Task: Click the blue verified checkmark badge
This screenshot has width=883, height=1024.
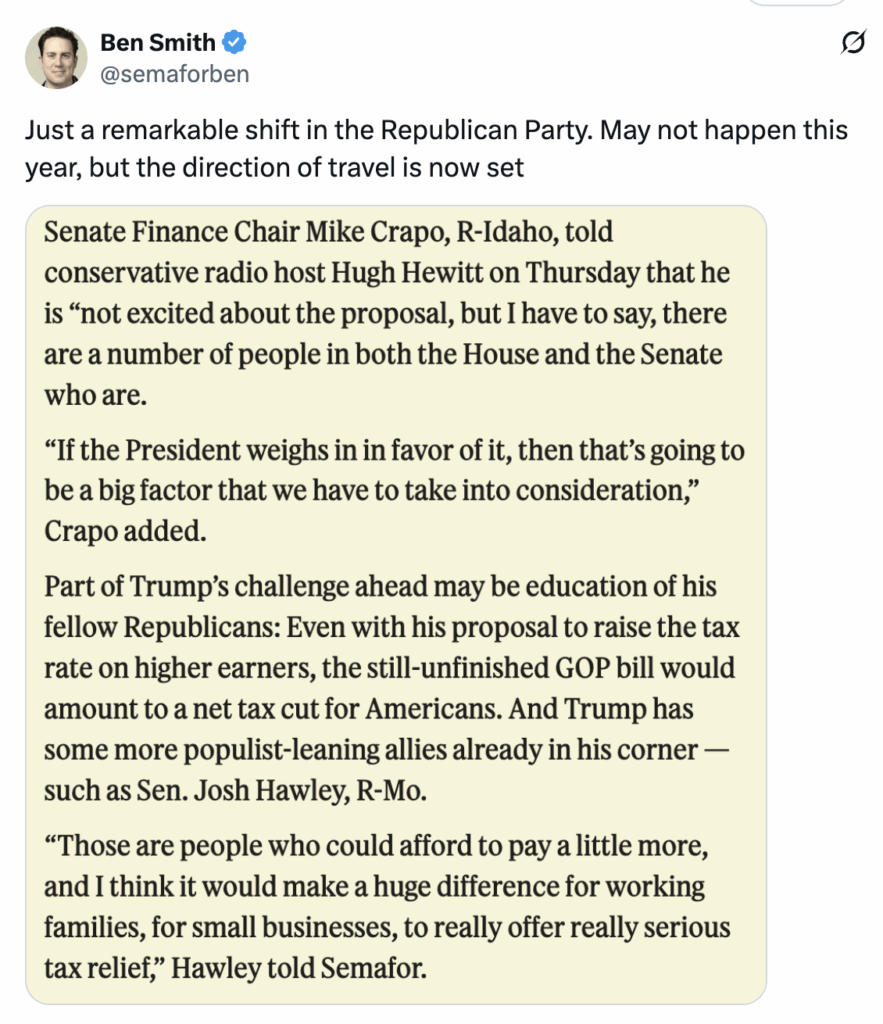Action: [x=235, y=43]
